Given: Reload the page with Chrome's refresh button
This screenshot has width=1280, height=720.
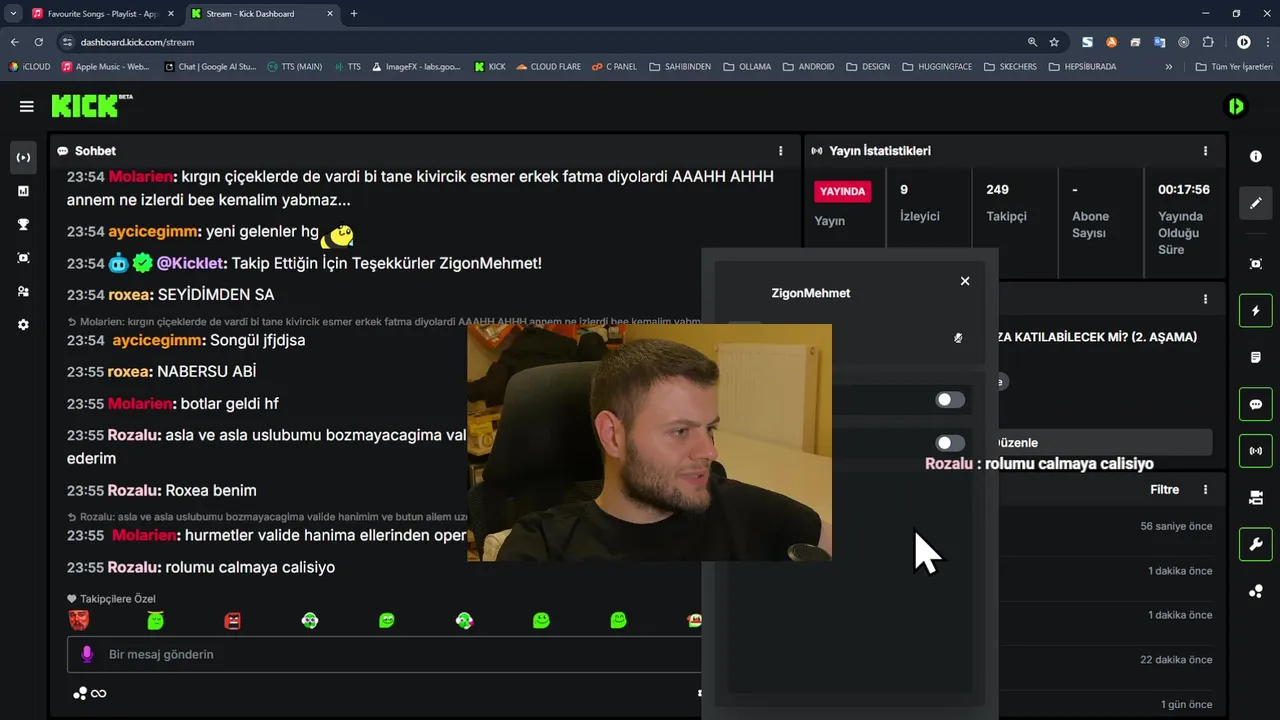Looking at the screenshot, I should click(38, 42).
